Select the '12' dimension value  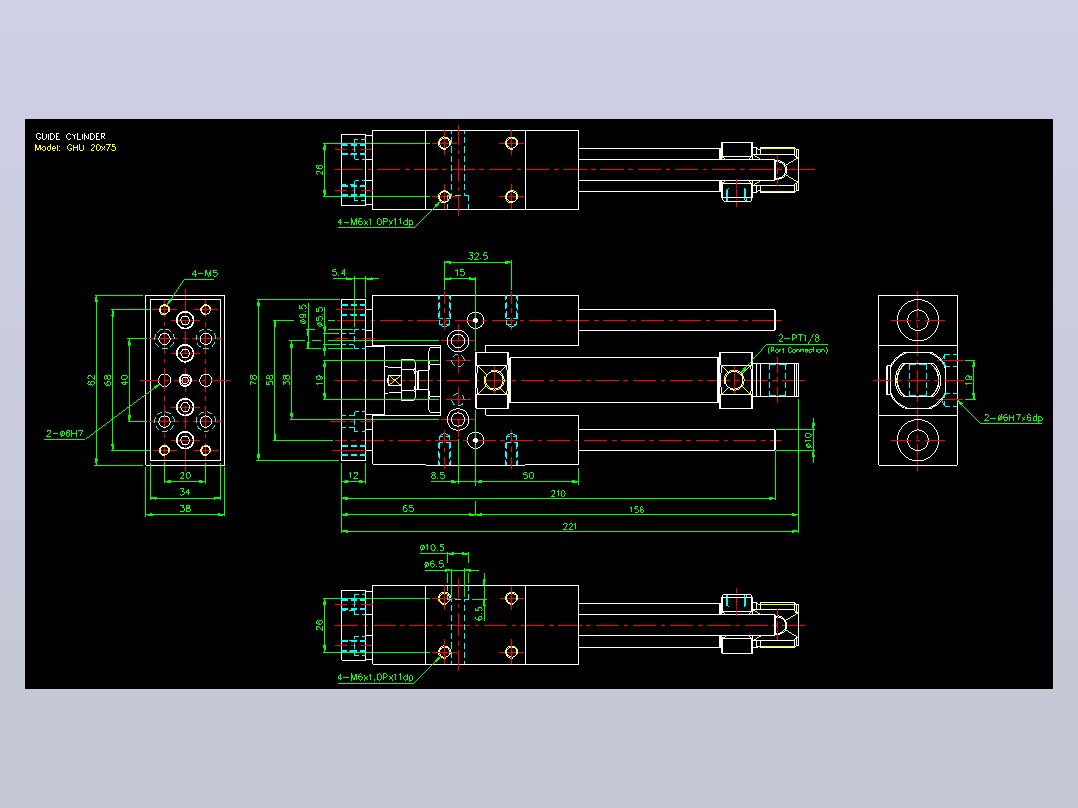pos(353,475)
